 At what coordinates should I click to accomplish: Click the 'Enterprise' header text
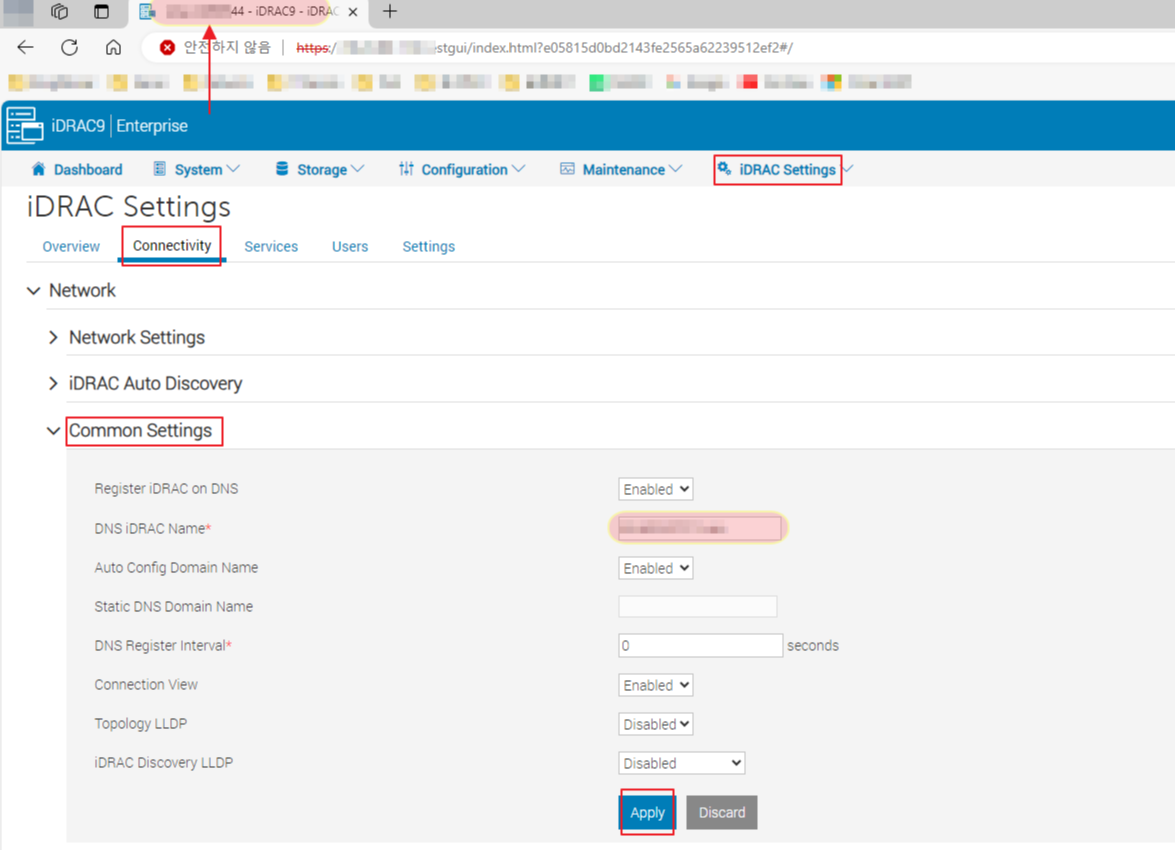point(152,125)
